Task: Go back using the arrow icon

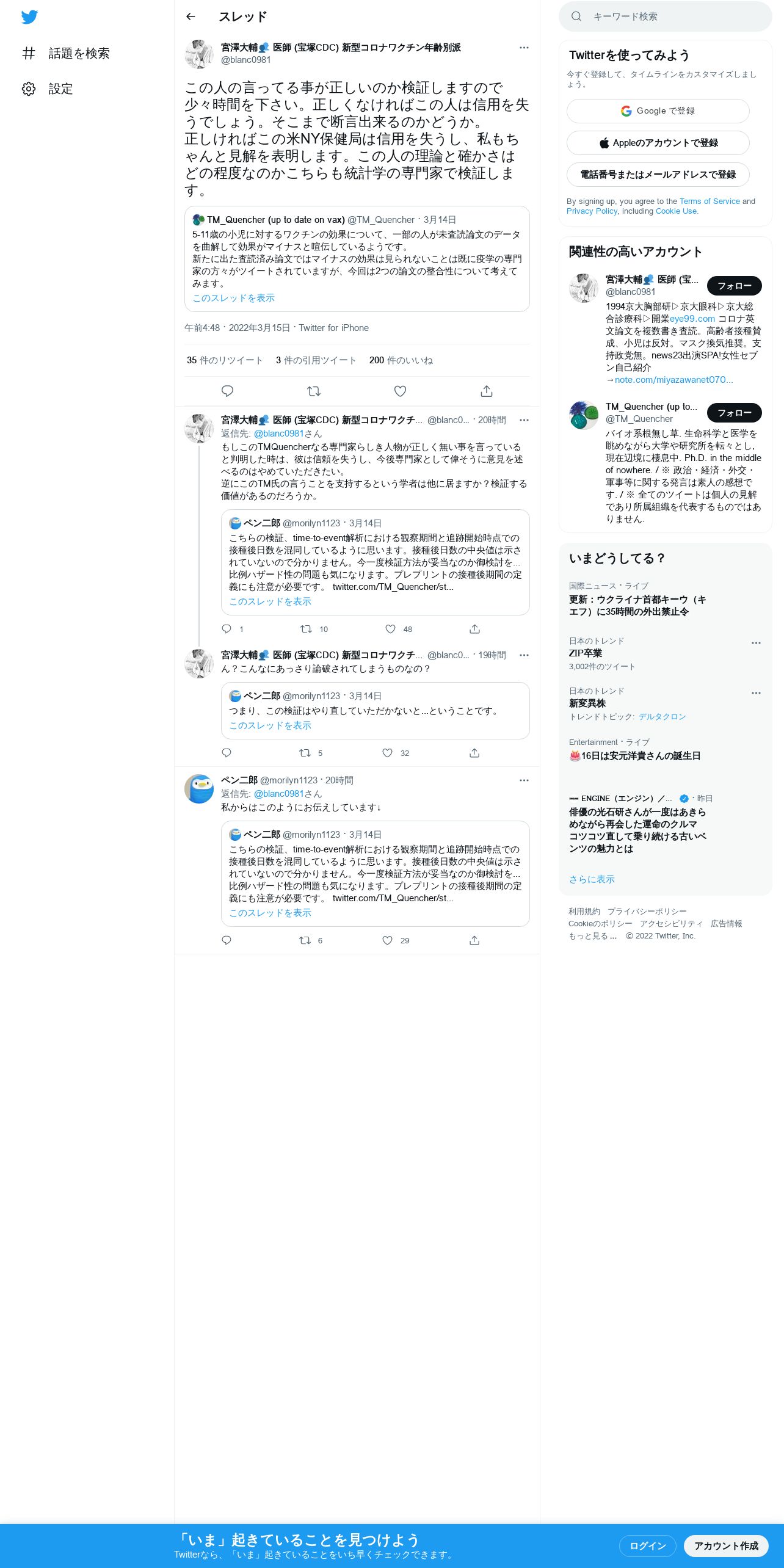Action: pyautogui.click(x=191, y=16)
